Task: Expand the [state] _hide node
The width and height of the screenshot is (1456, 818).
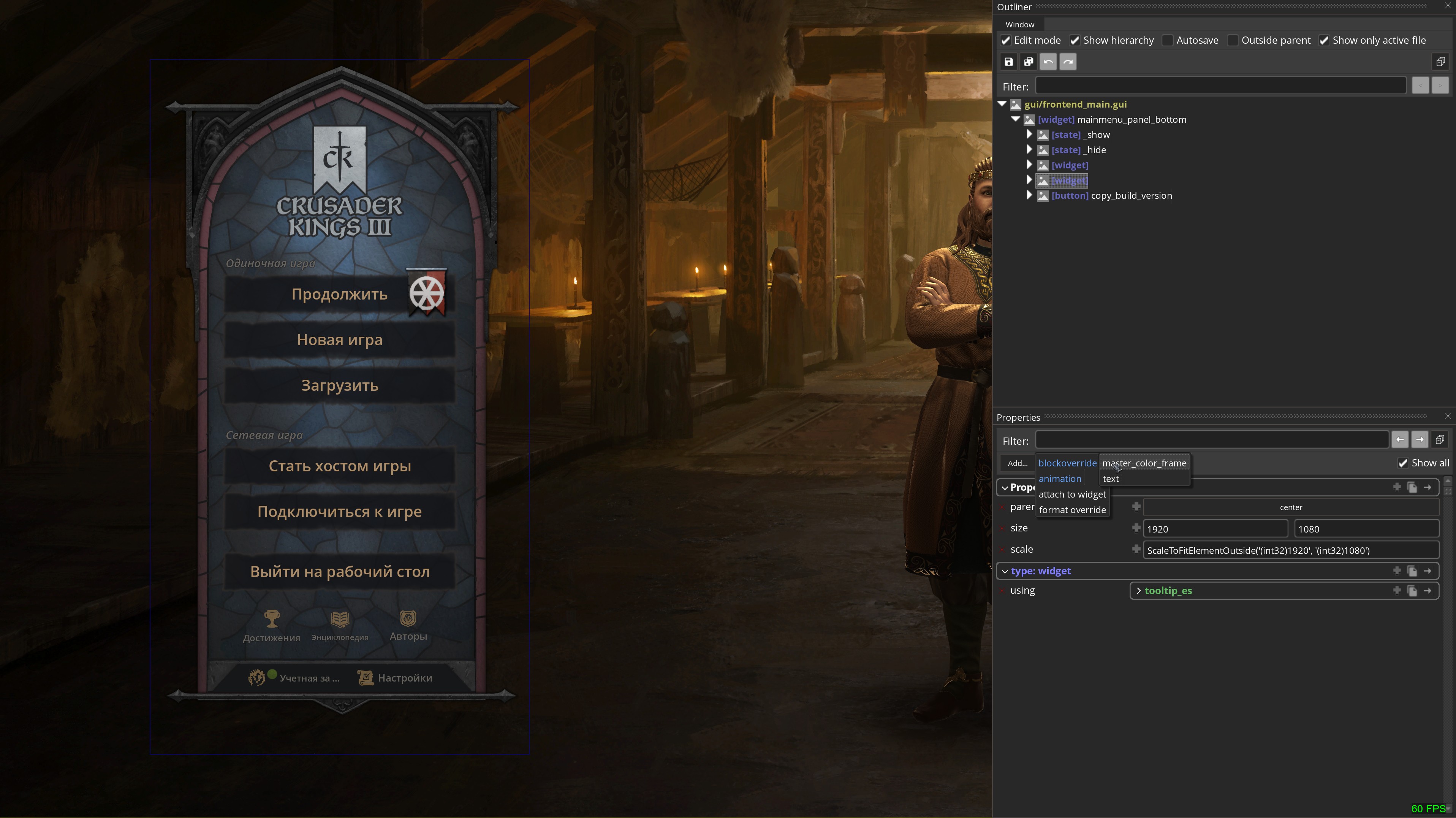Action: (x=1029, y=150)
